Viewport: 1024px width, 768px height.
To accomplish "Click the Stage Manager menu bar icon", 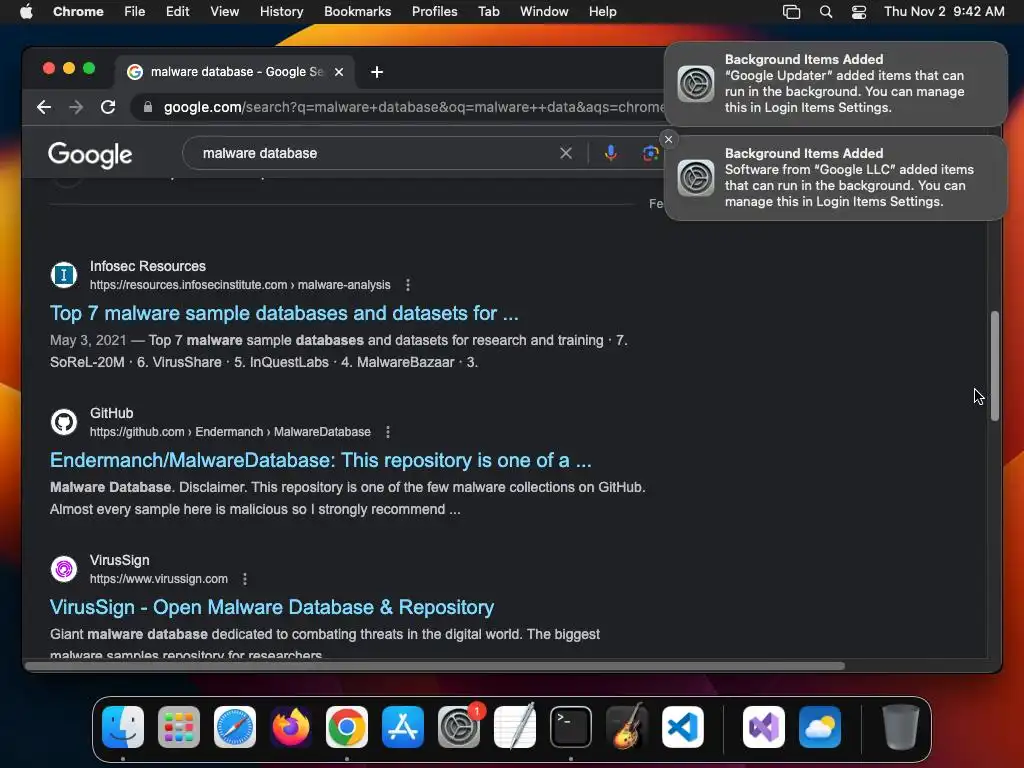I will (792, 12).
